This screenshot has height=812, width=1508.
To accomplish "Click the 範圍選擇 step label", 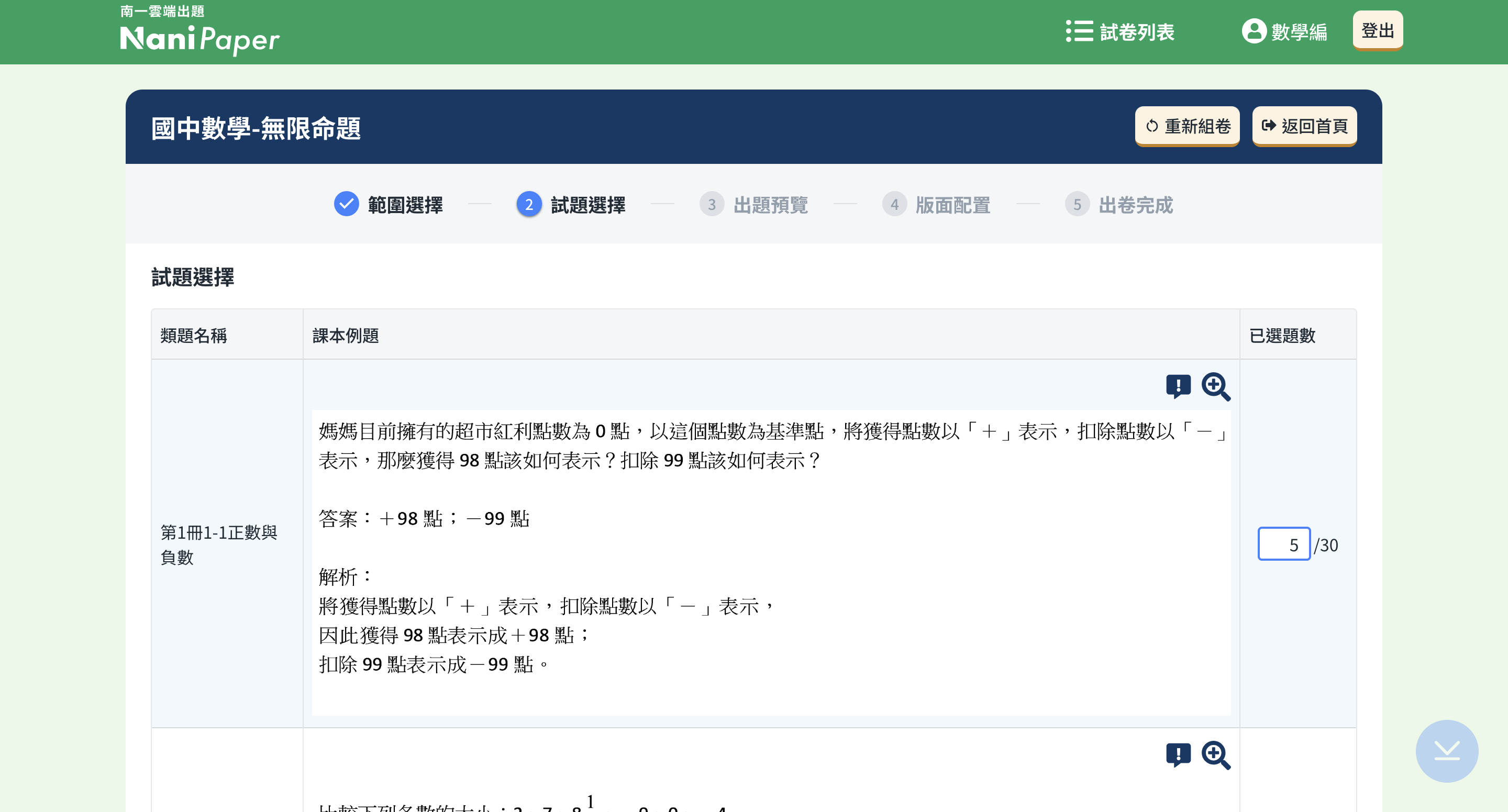I will click(x=405, y=205).
